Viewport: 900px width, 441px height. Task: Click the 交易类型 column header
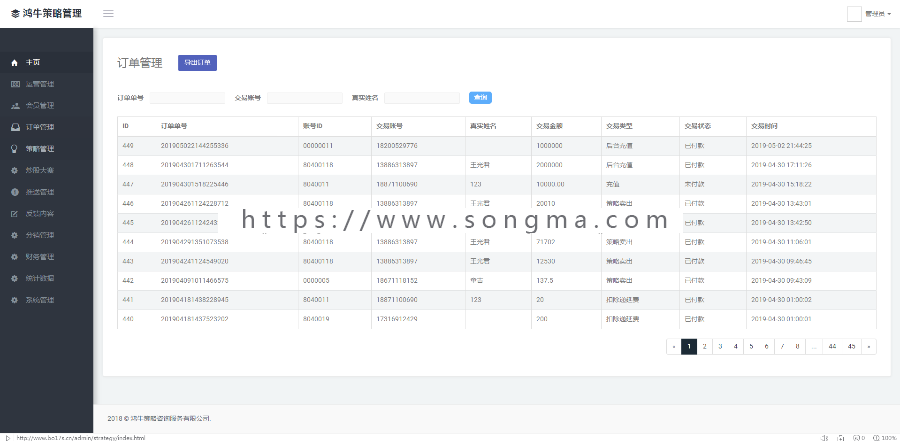[x=619, y=126]
